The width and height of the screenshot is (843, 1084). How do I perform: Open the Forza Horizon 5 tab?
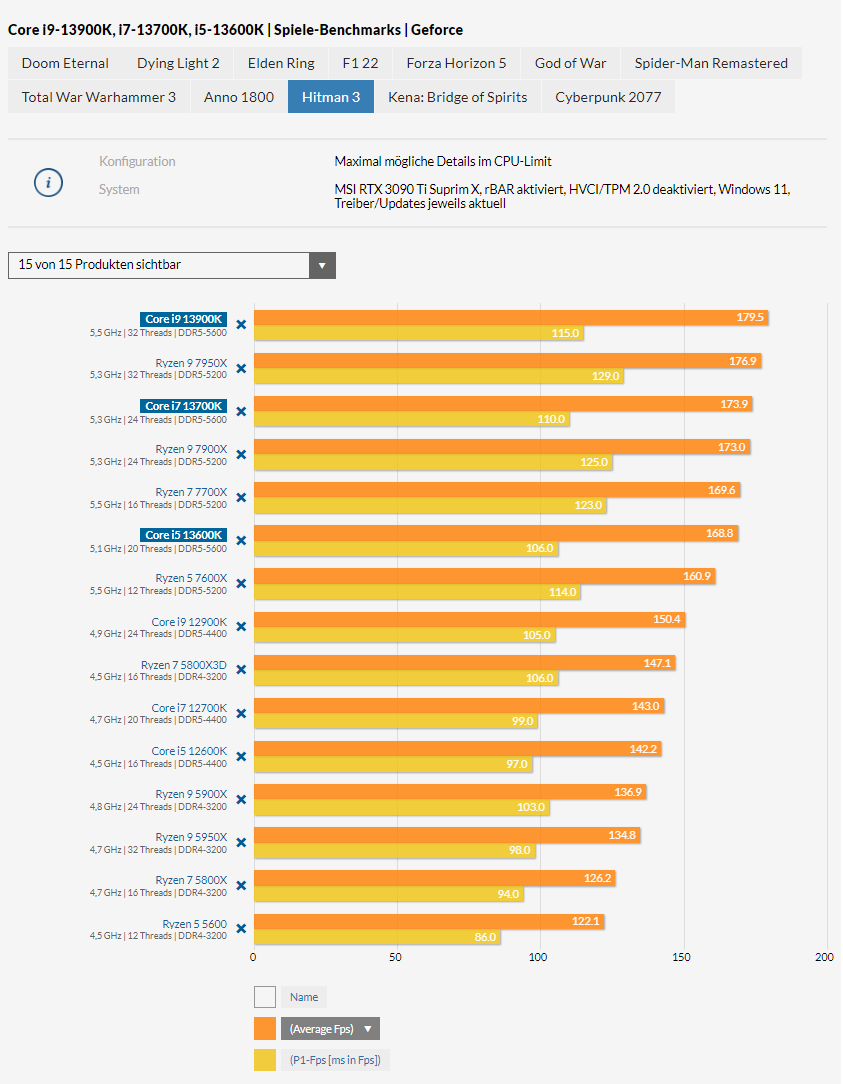click(x=456, y=63)
